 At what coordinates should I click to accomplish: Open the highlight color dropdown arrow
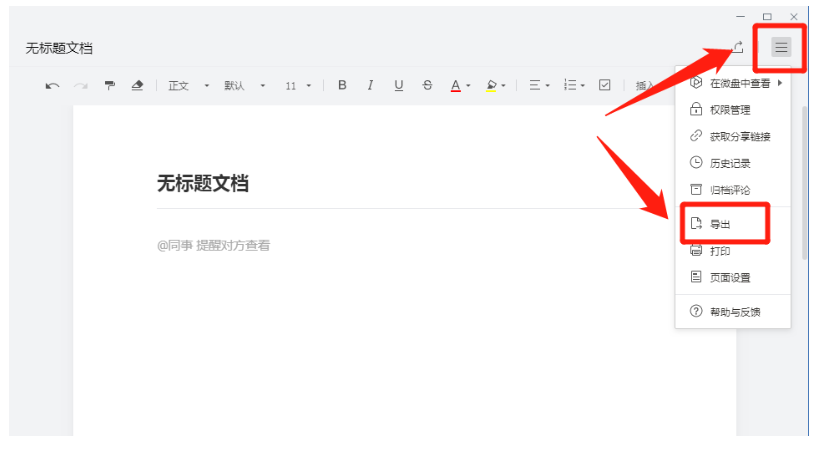503,85
